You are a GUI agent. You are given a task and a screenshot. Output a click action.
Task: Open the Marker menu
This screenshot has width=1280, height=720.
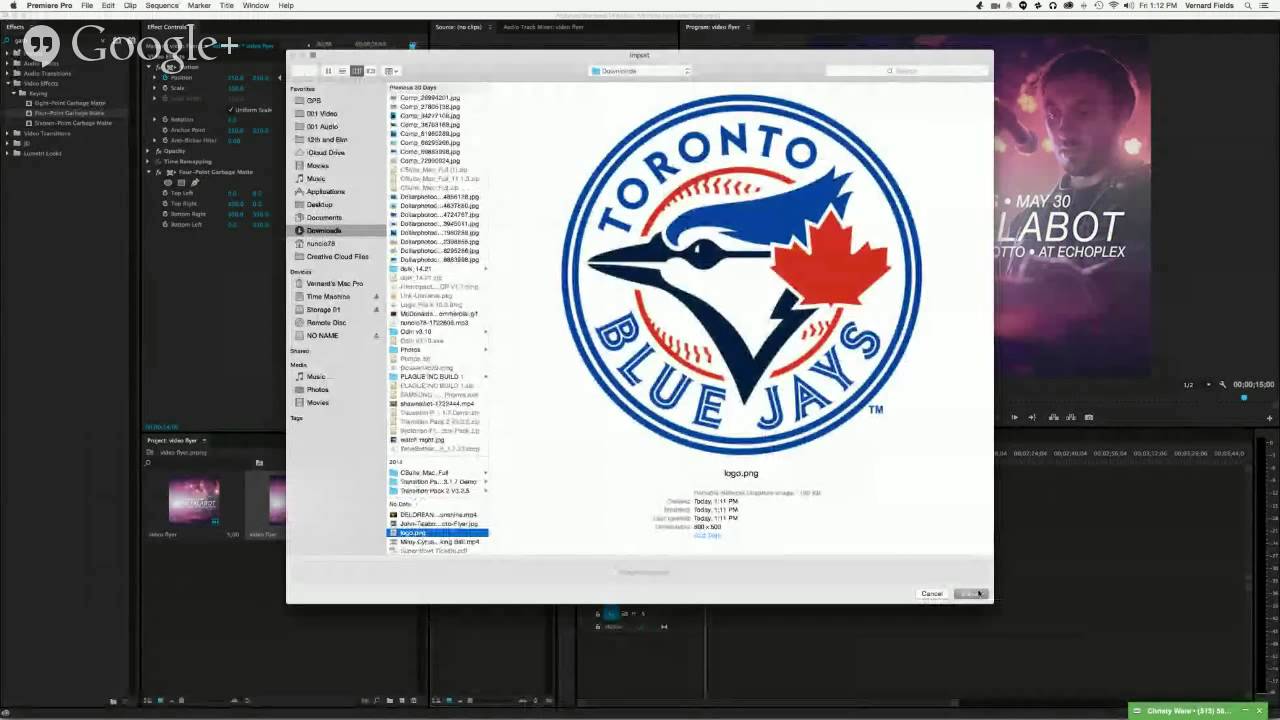pos(199,6)
